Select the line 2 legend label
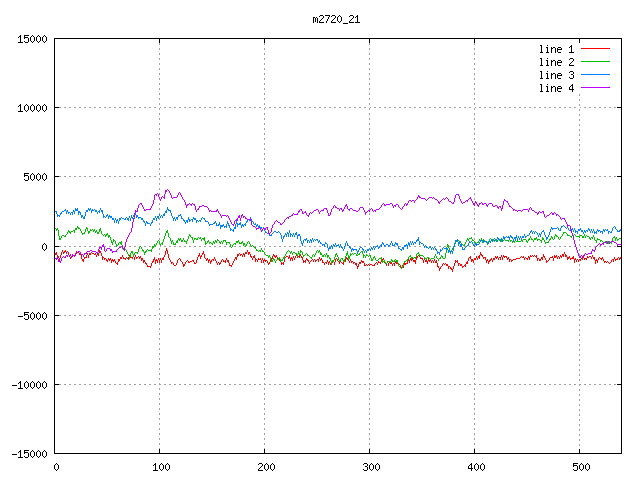Viewport: 640px width, 480px height. [557, 62]
